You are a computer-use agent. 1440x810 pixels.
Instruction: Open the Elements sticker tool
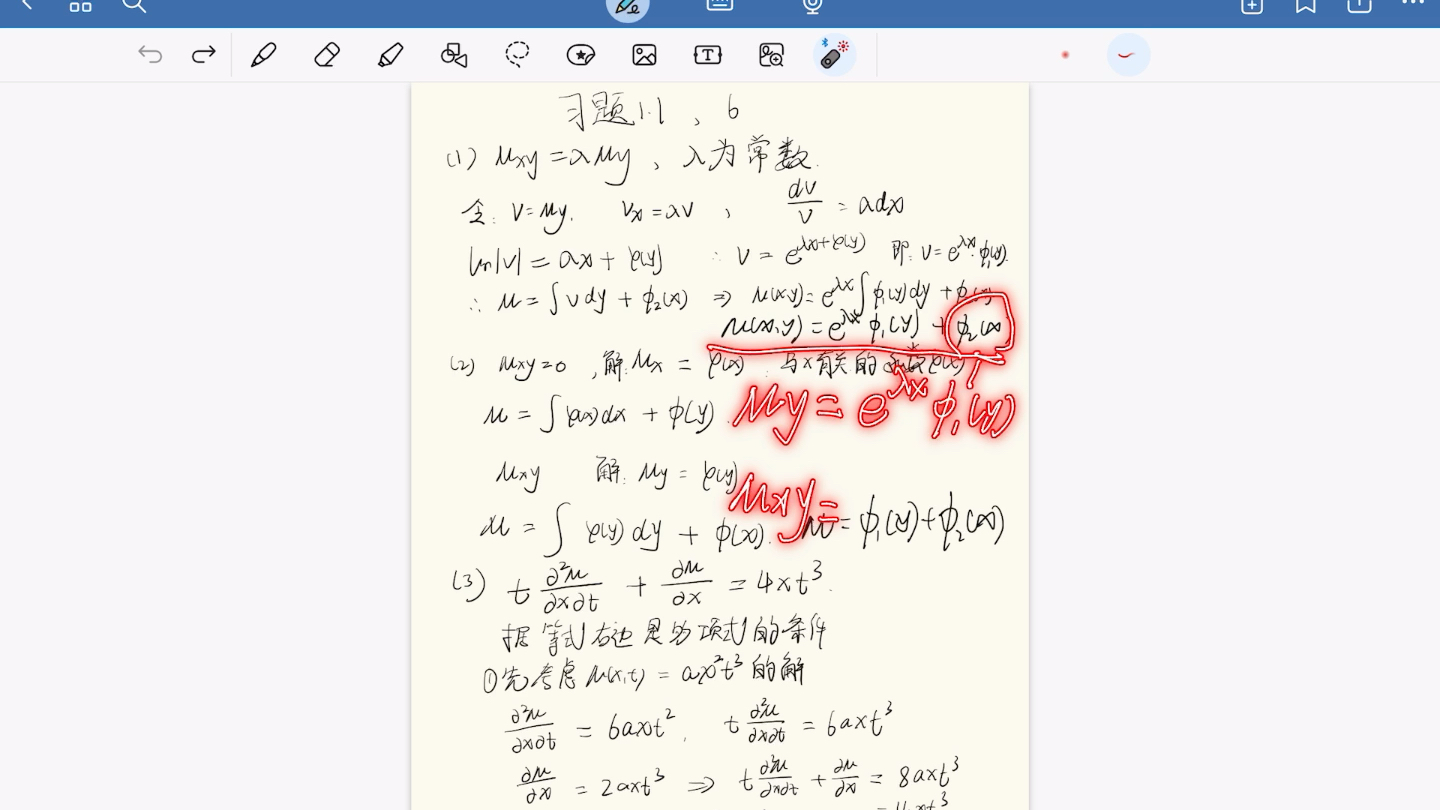click(581, 55)
